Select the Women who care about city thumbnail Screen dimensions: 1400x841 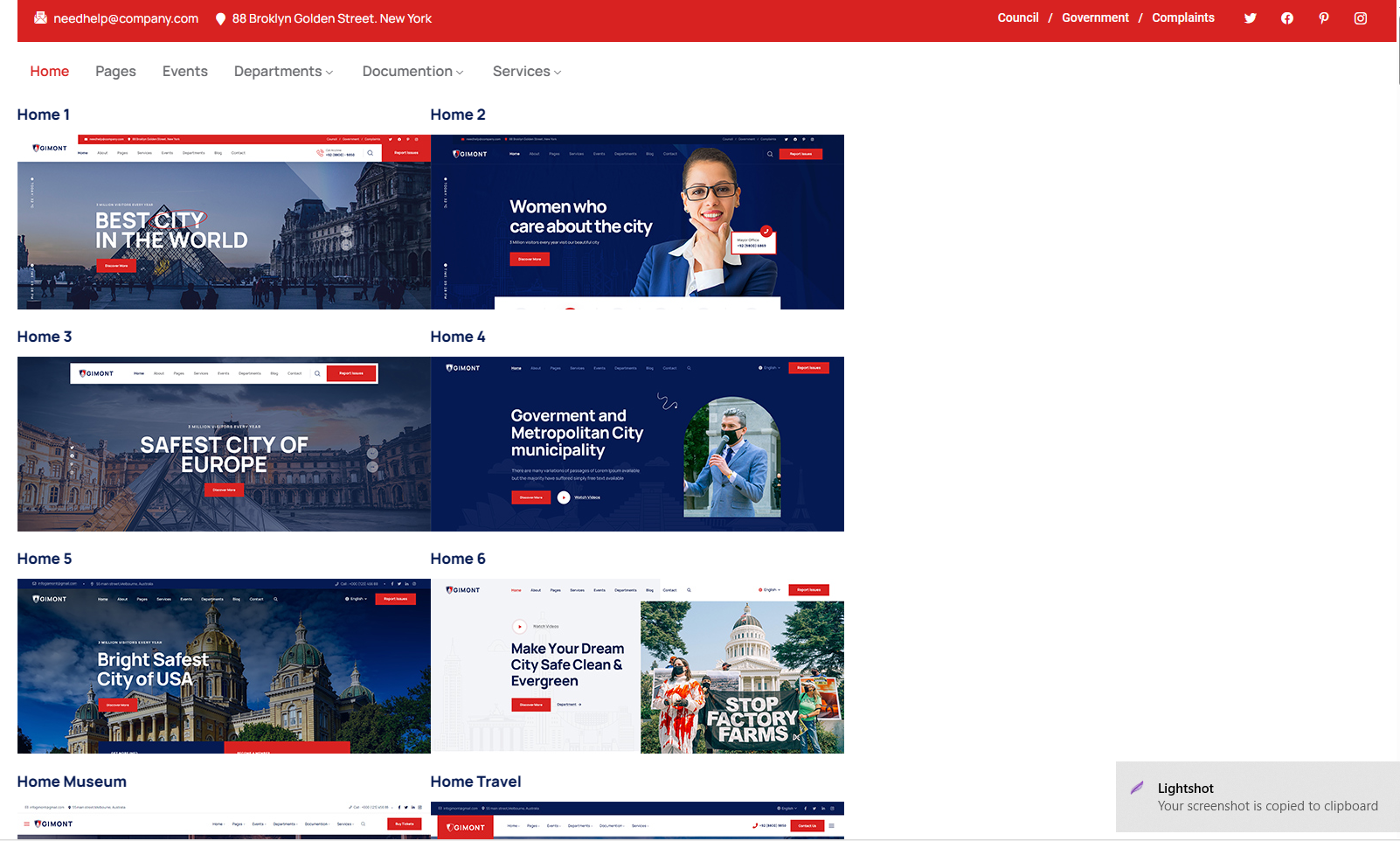637,222
